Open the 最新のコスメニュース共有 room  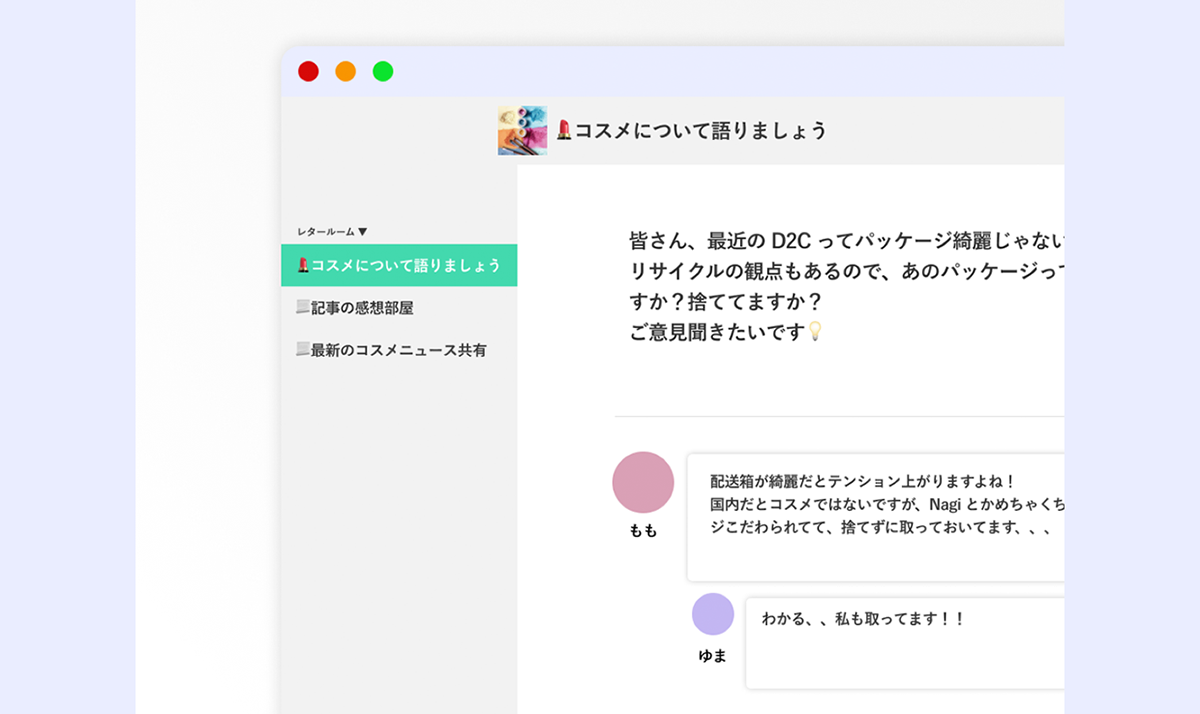(x=398, y=350)
